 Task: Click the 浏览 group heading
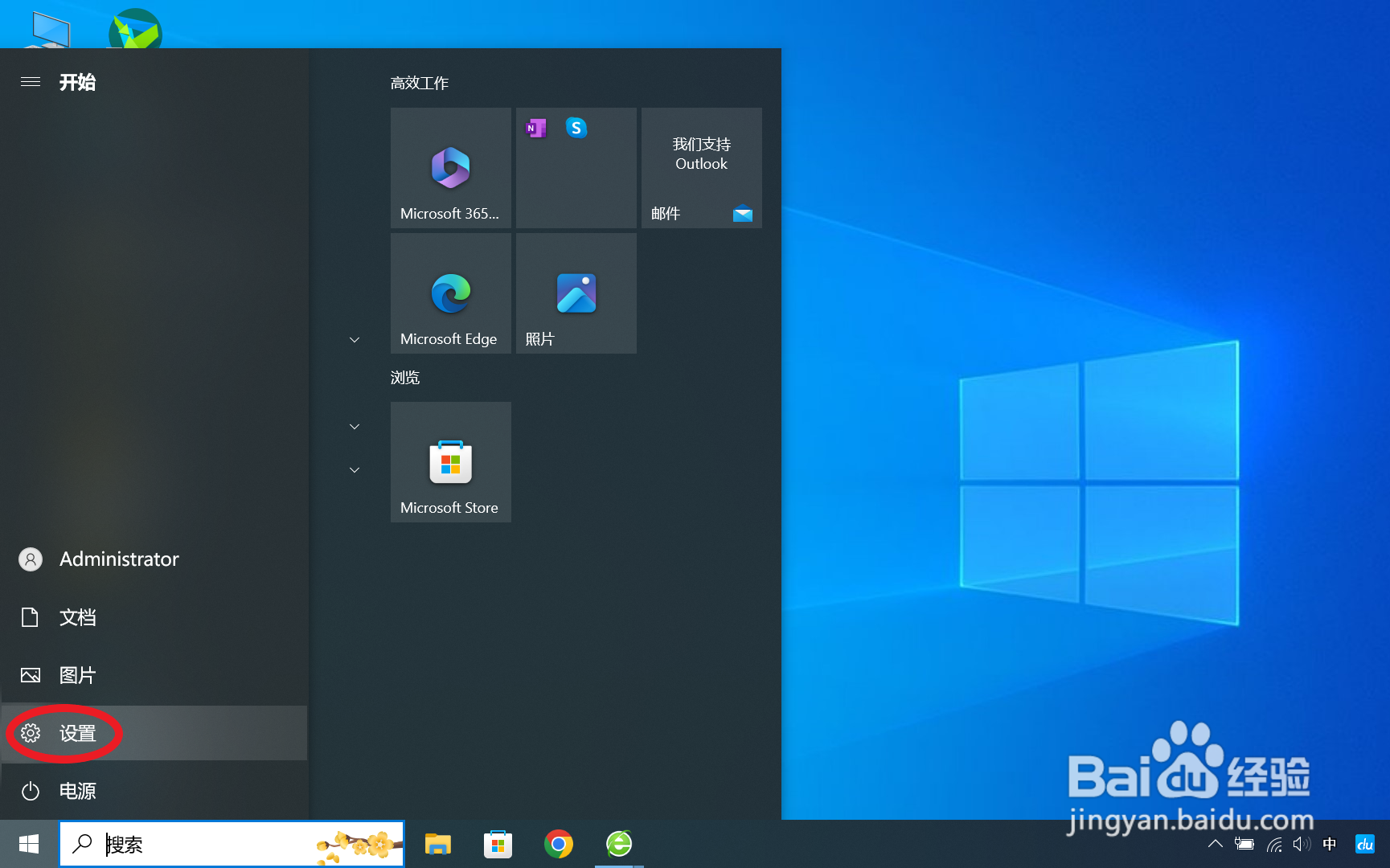405,378
